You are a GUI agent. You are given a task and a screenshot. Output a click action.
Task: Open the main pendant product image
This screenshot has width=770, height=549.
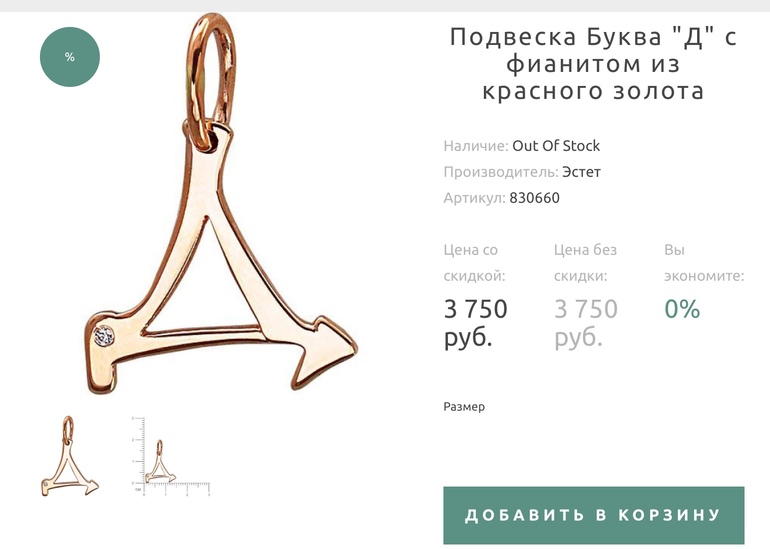(221, 204)
